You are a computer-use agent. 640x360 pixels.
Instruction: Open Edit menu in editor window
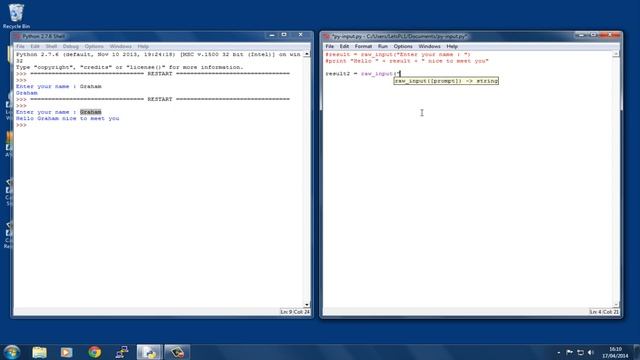click(344, 47)
